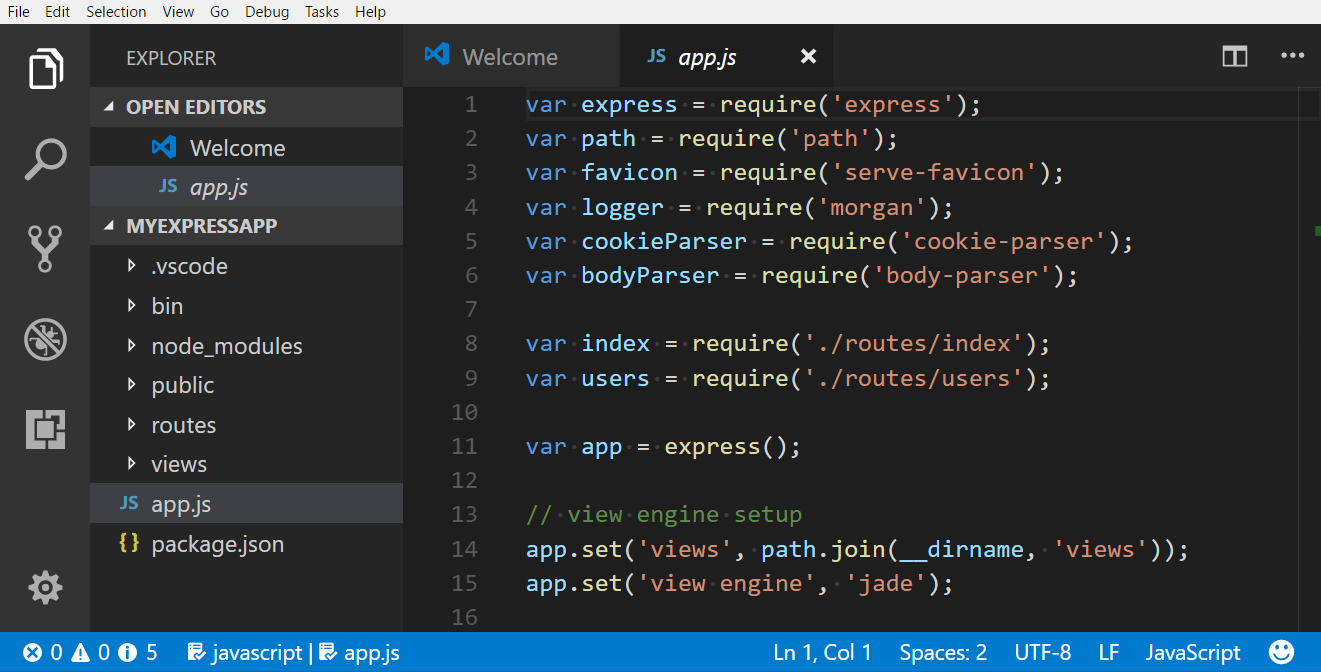Click the feedback smiley icon

[1281, 652]
